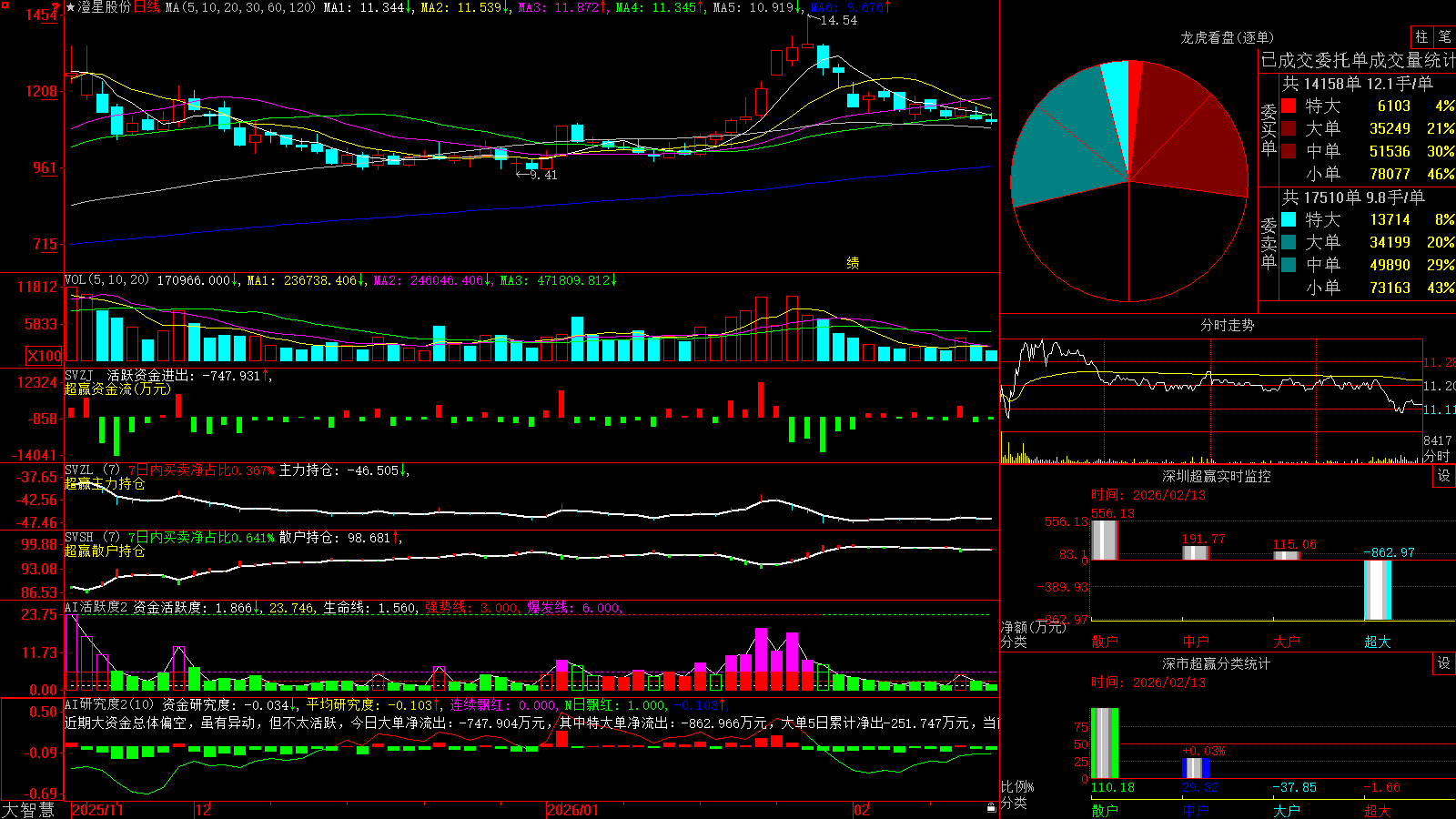Click the 8417 intraday volume label

[x=1438, y=440]
